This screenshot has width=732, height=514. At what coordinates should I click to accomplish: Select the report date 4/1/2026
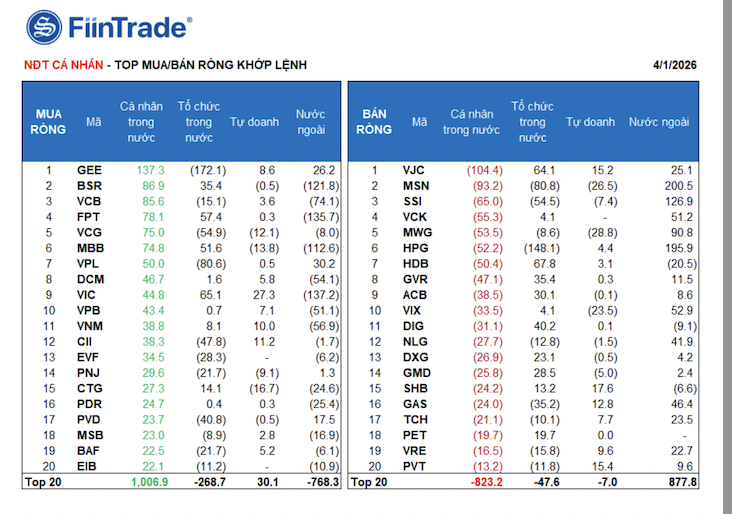[x=675, y=65]
